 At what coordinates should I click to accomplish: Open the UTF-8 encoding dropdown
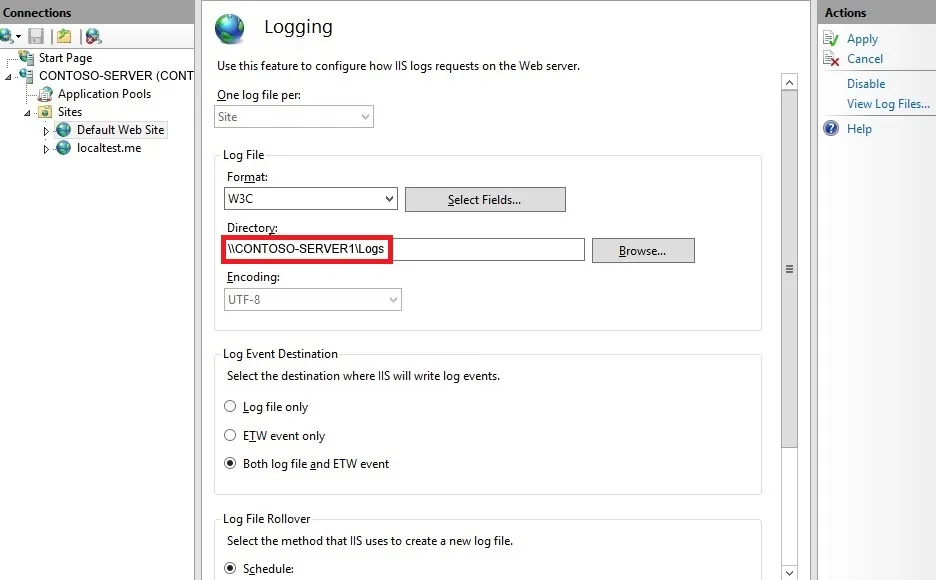313,300
